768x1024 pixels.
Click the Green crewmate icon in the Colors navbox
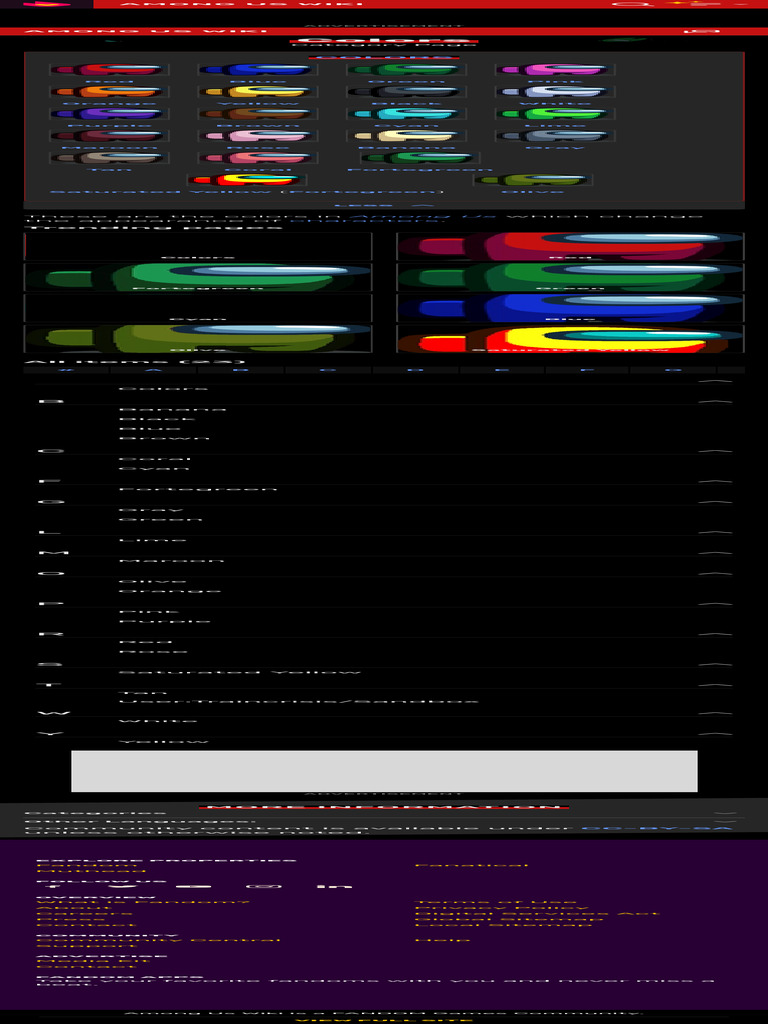pyautogui.click(x=406, y=70)
